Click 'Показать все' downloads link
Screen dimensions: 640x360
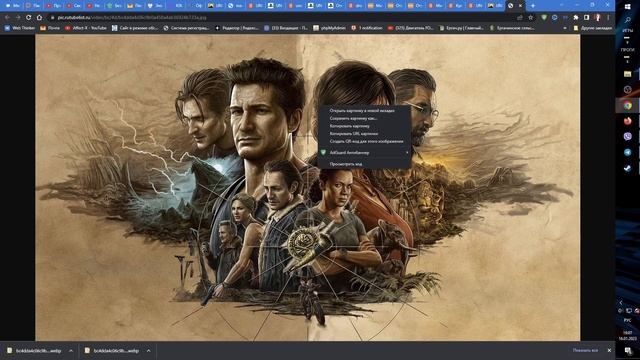point(585,350)
